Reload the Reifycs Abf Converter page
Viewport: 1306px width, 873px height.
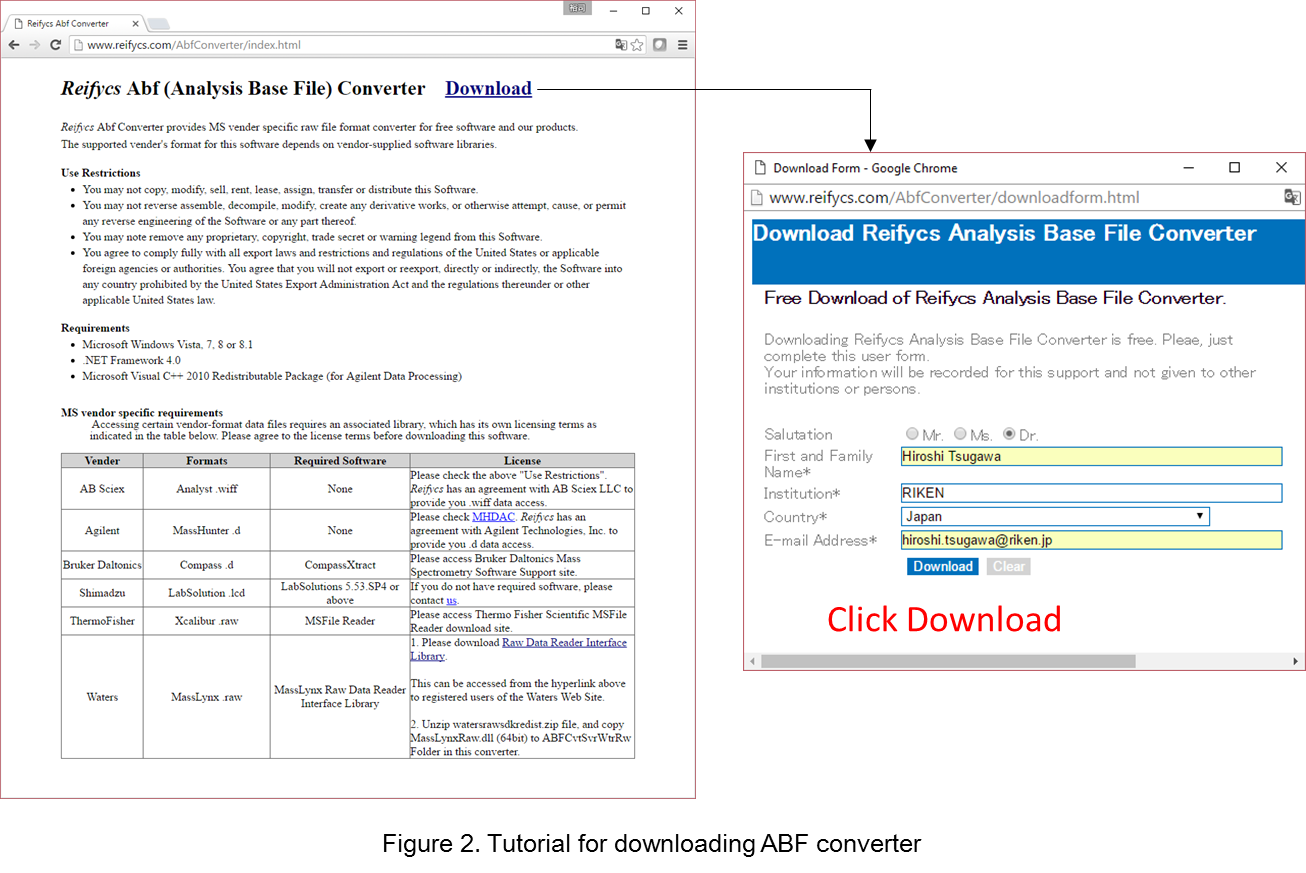click(x=55, y=45)
